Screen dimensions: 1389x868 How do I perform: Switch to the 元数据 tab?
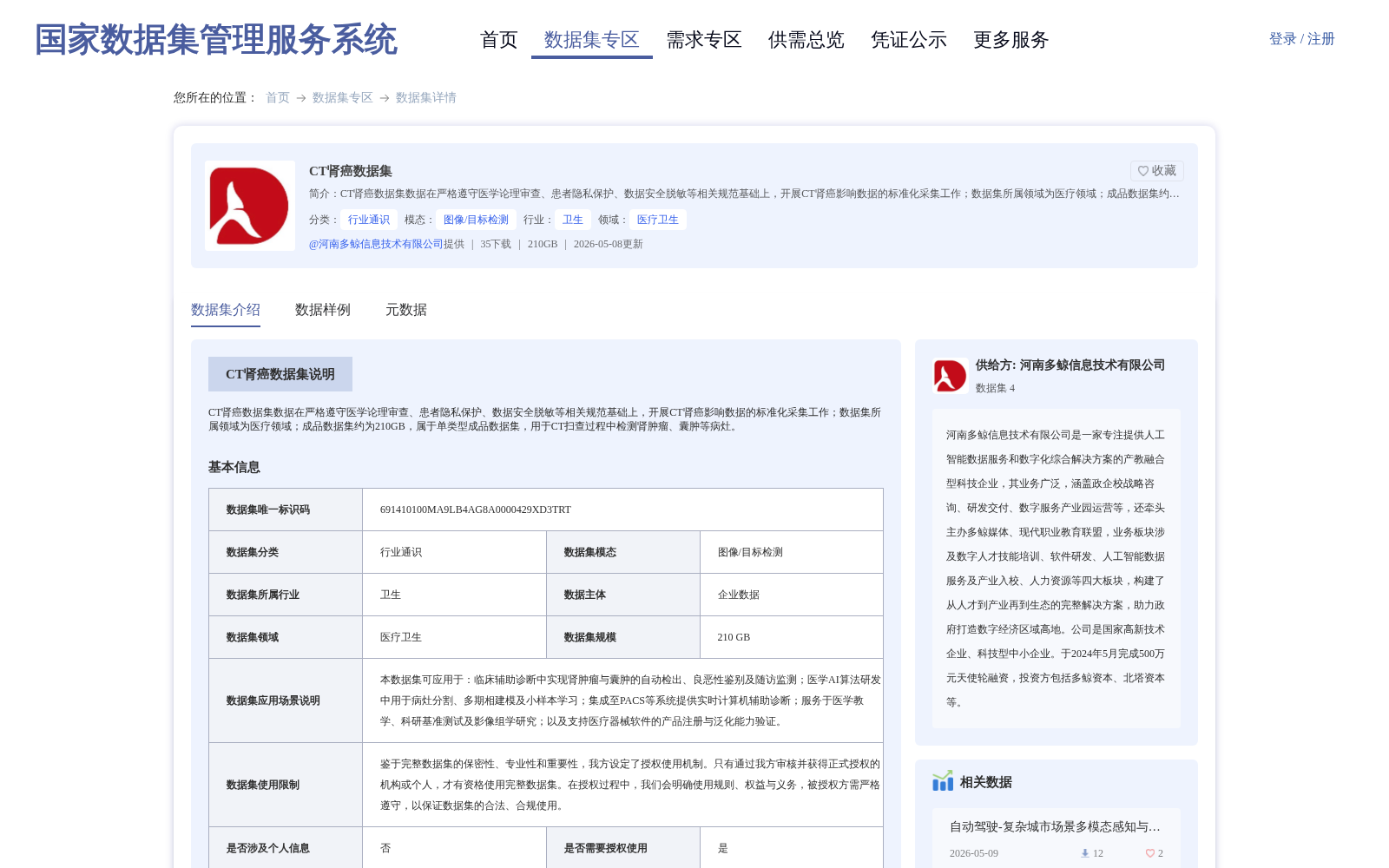(406, 310)
